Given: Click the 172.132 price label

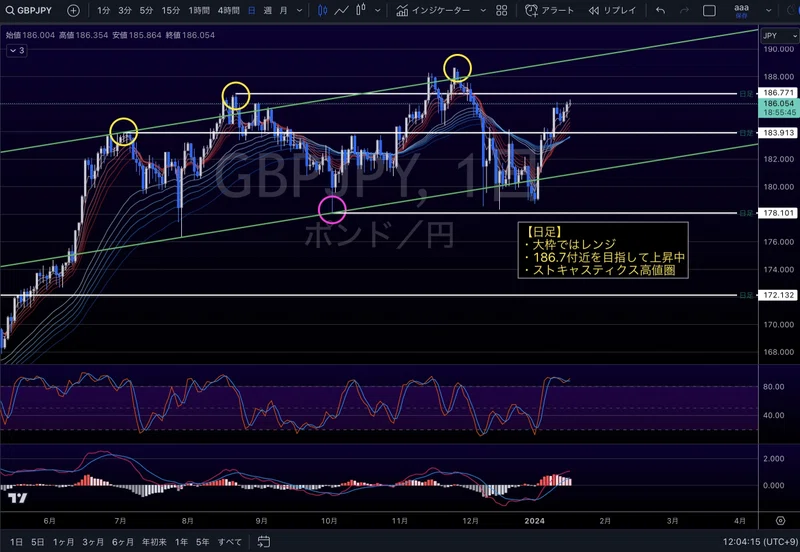Looking at the screenshot, I should 779,295.
